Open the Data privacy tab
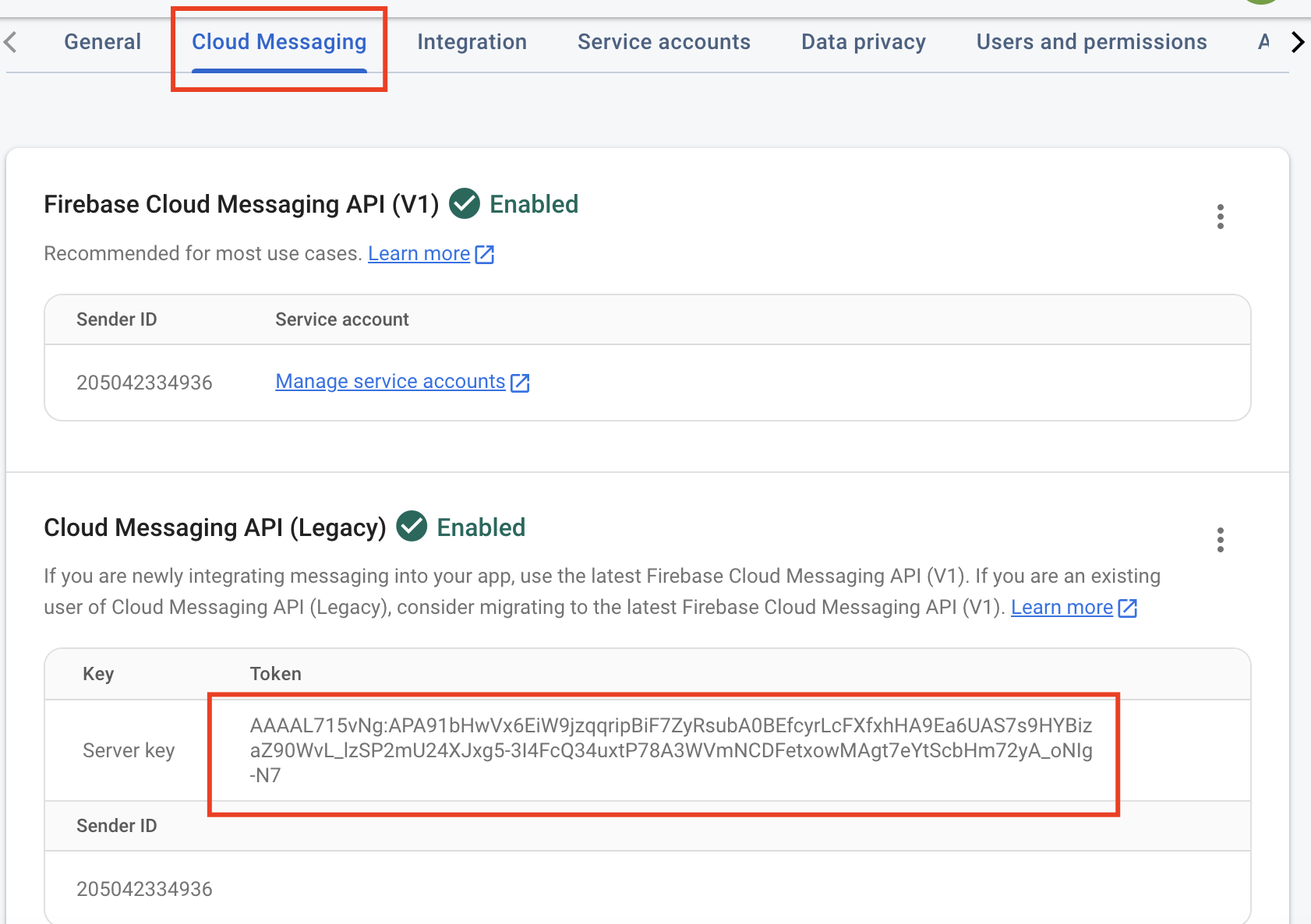The width and height of the screenshot is (1311, 924). 863,42
